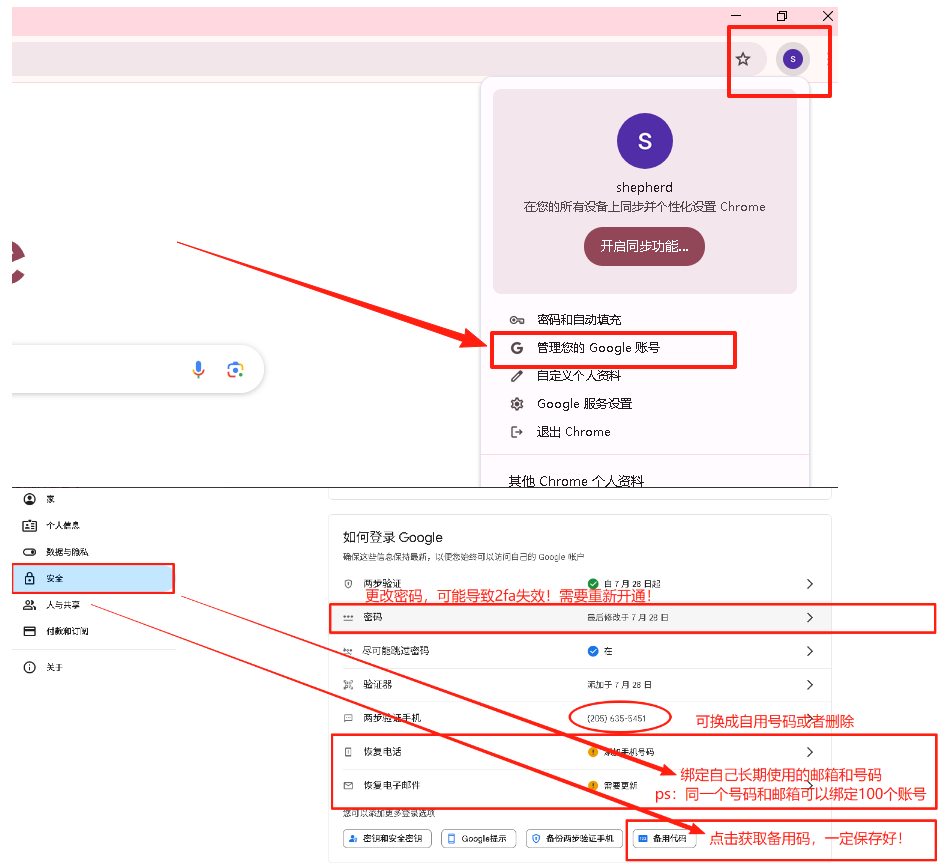Open Google Lens image search icon

[x=235, y=370]
